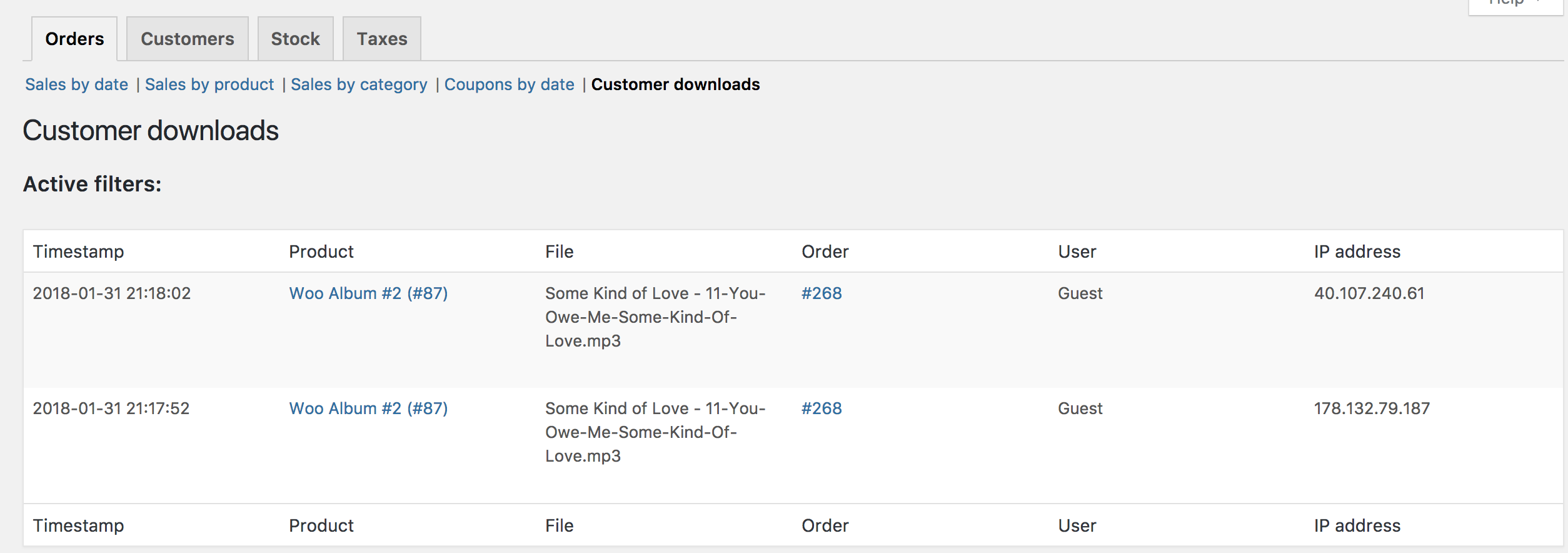Click the File column header
This screenshot has width=1568, height=553.
[x=558, y=251]
